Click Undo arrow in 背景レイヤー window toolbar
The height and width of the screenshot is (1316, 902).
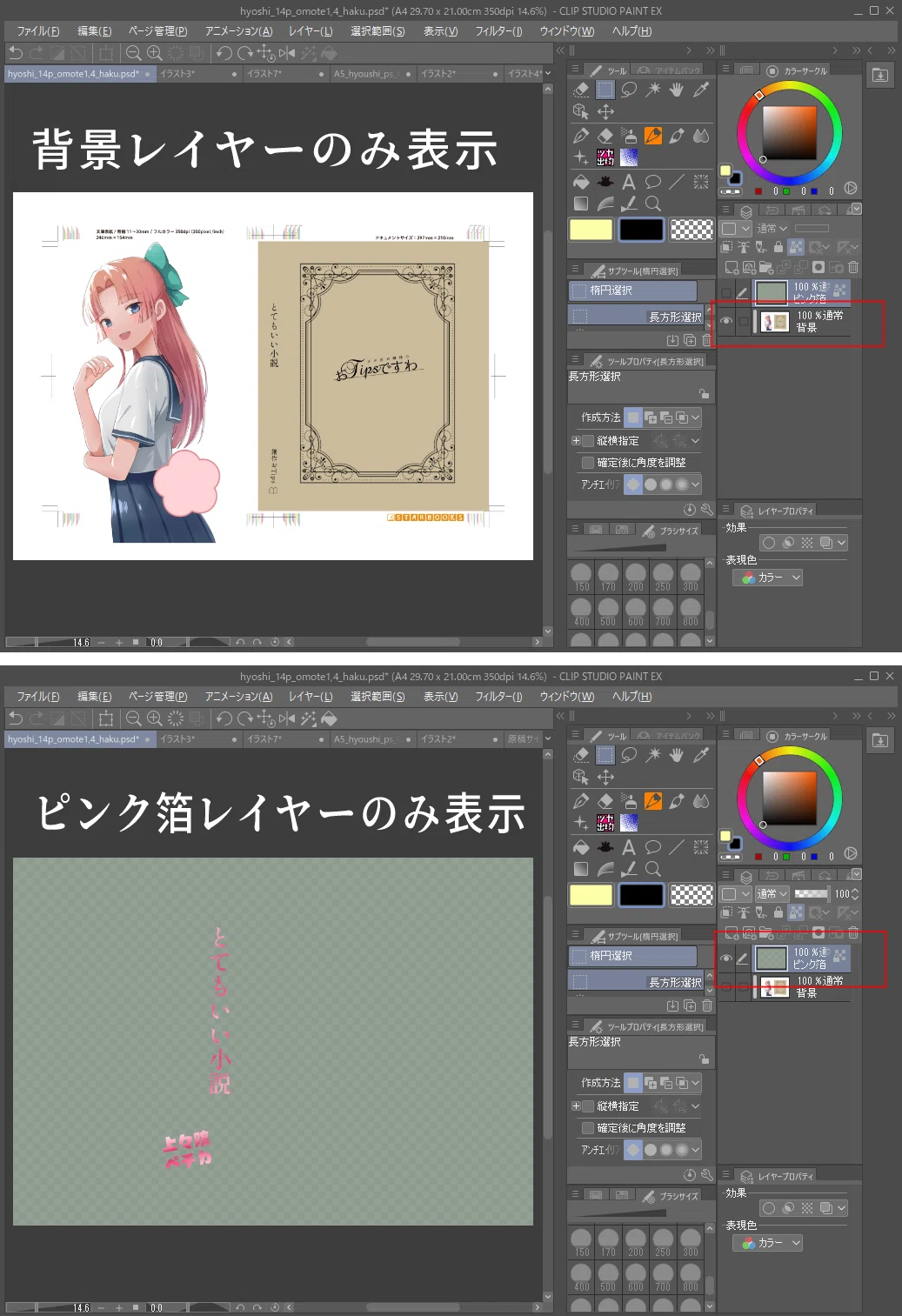point(16,53)
